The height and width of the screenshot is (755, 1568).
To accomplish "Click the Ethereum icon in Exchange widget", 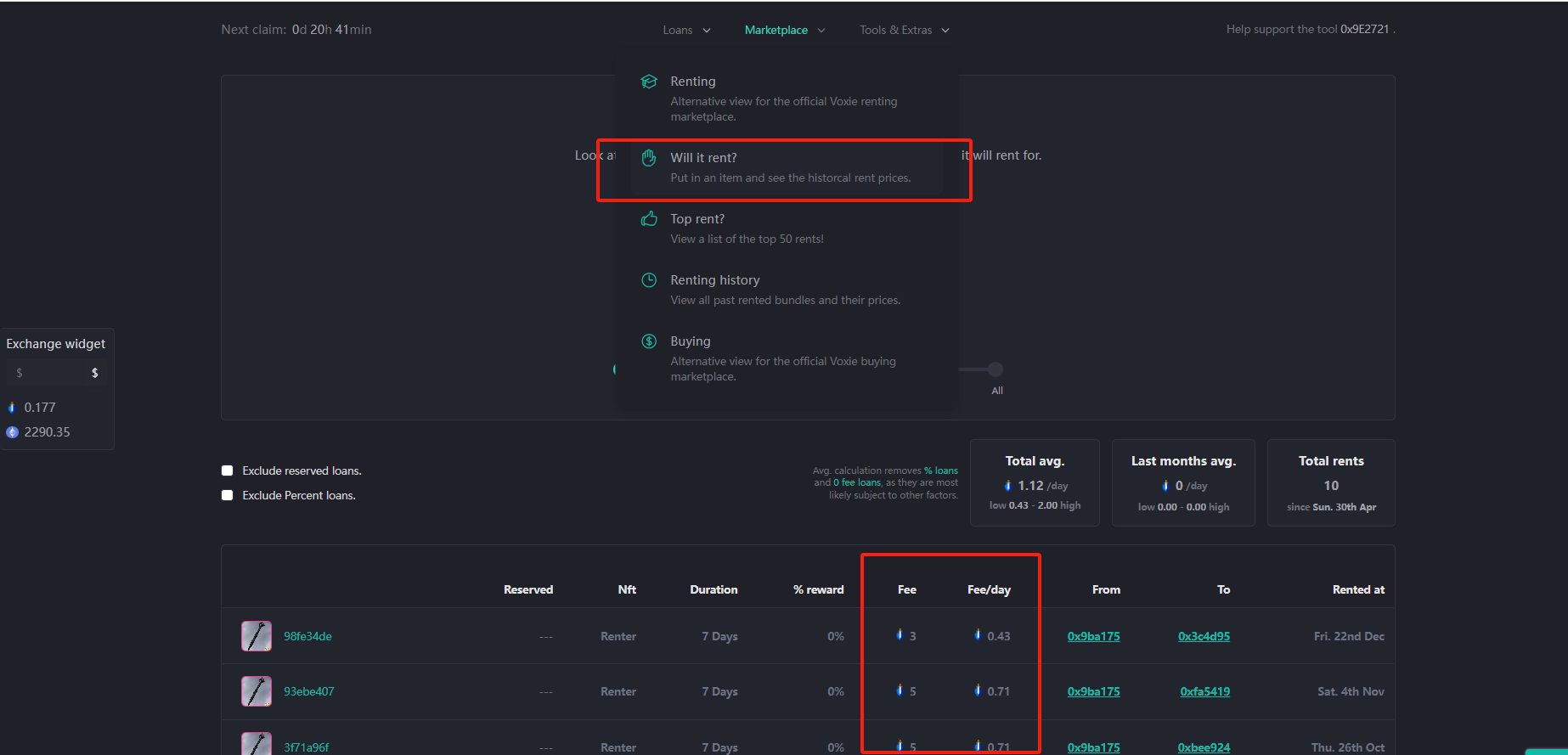I will pos(12,432).
